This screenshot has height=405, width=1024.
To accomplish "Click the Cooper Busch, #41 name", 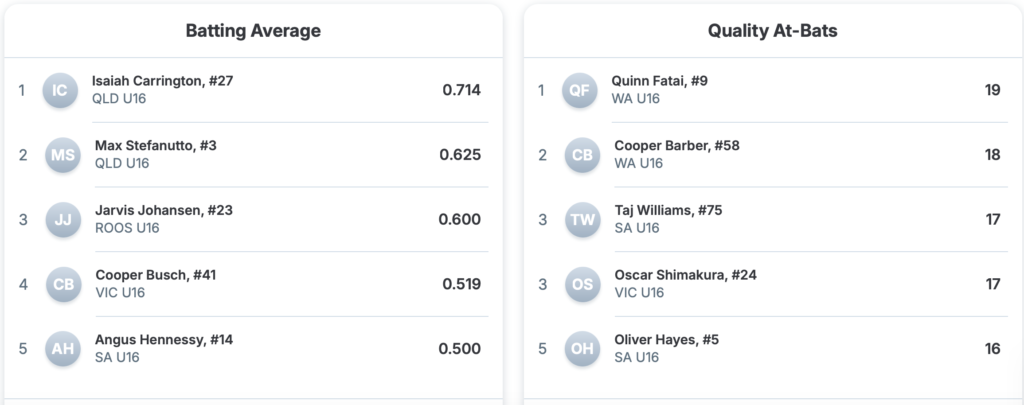I will pyautogui.click(x=156, y=275).
